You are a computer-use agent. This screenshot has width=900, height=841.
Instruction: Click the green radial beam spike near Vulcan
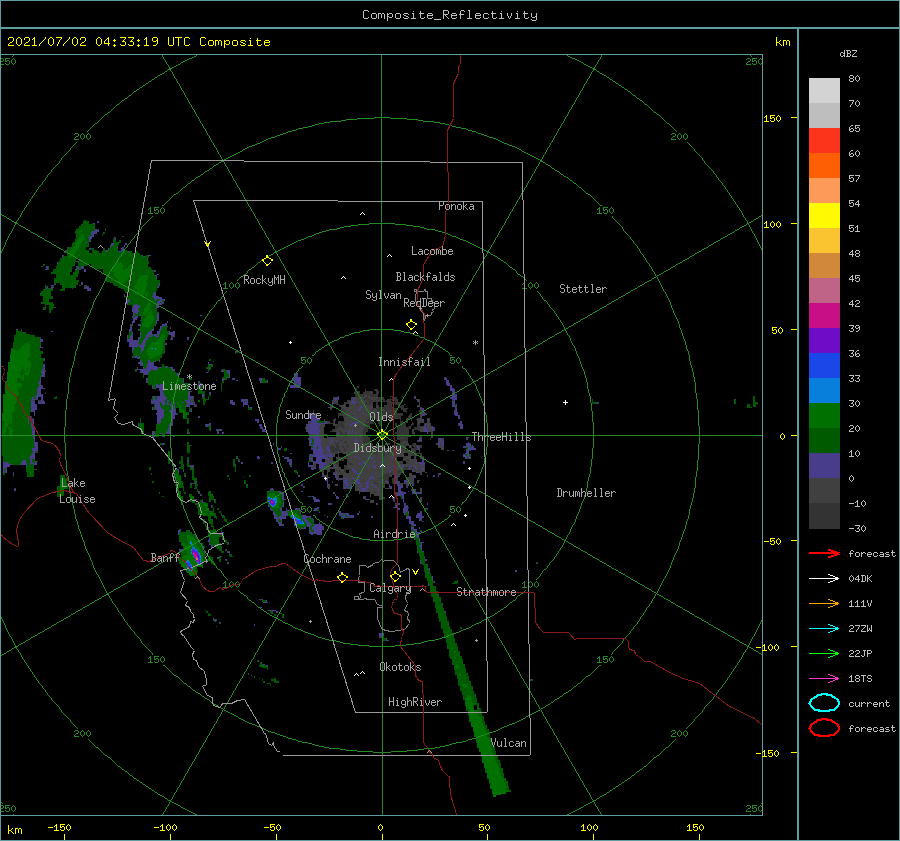[x=461, y=666]
